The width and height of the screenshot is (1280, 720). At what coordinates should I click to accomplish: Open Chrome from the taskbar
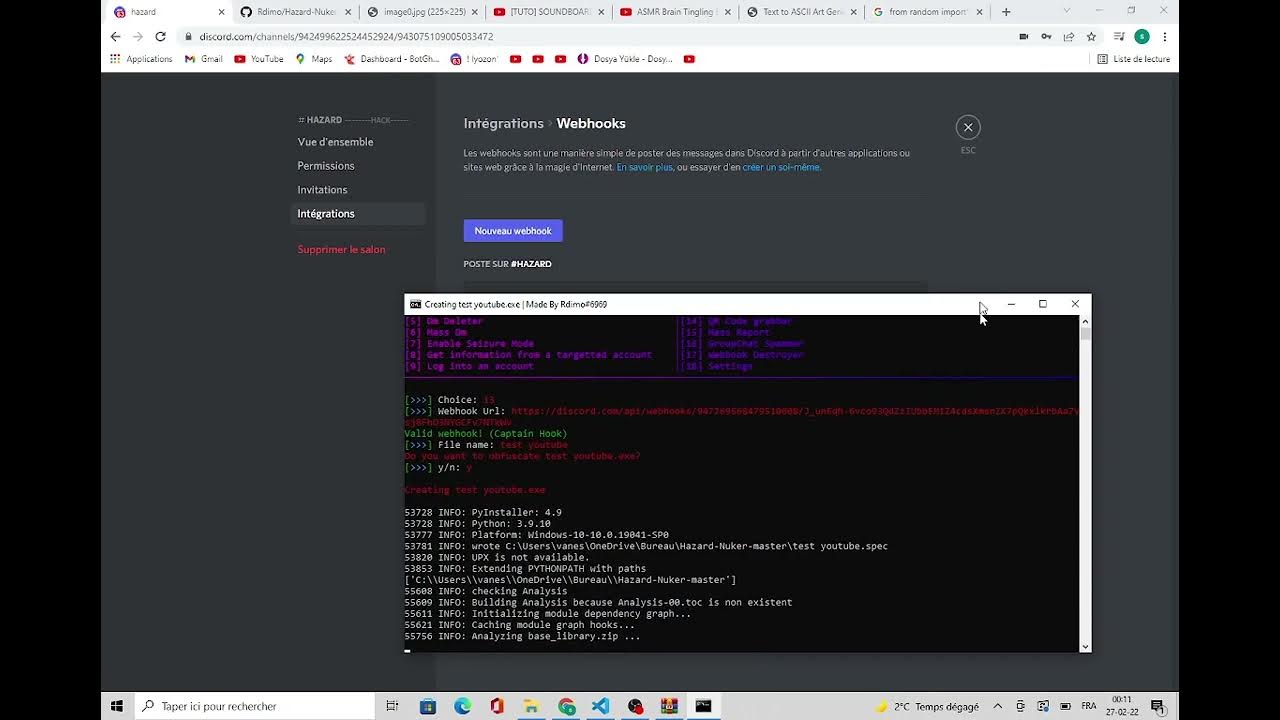point(567,706)
